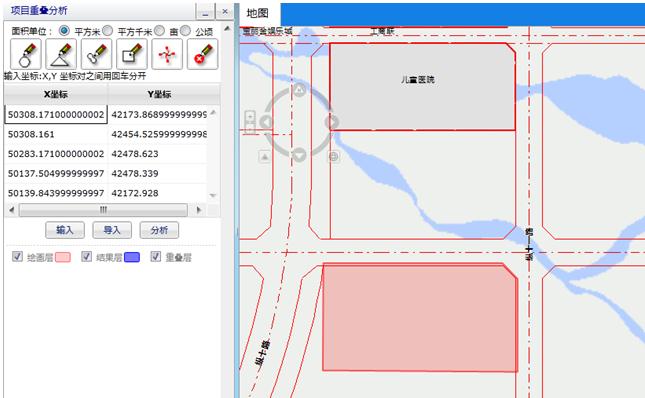Click the globe icon beside navigation wheel
The image size is (645, 398).
(333, 156)
